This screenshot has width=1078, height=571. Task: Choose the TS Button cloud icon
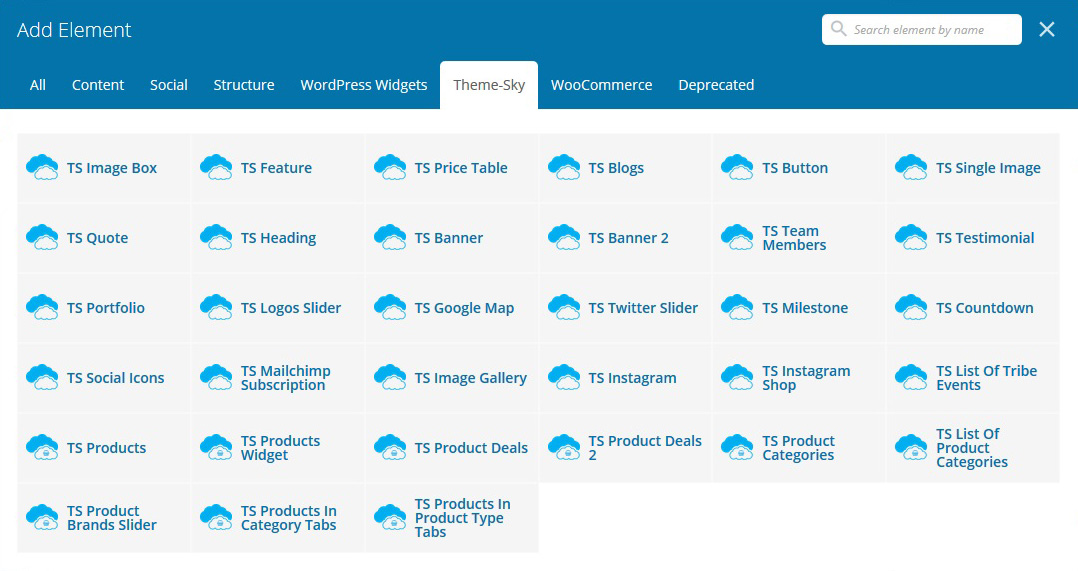coord(737,168)
